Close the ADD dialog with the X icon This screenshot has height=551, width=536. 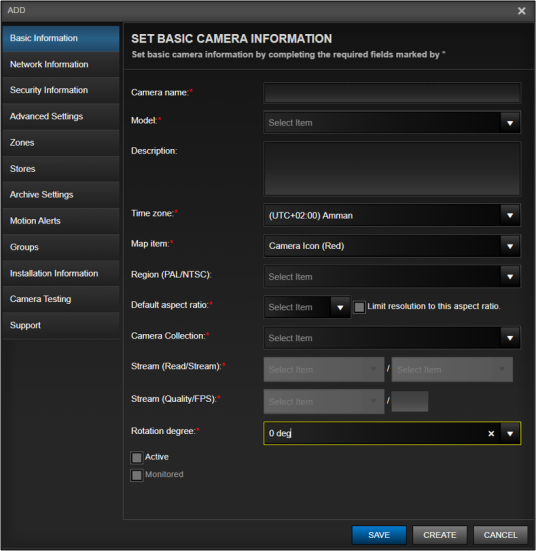click(x=522, y=11)
